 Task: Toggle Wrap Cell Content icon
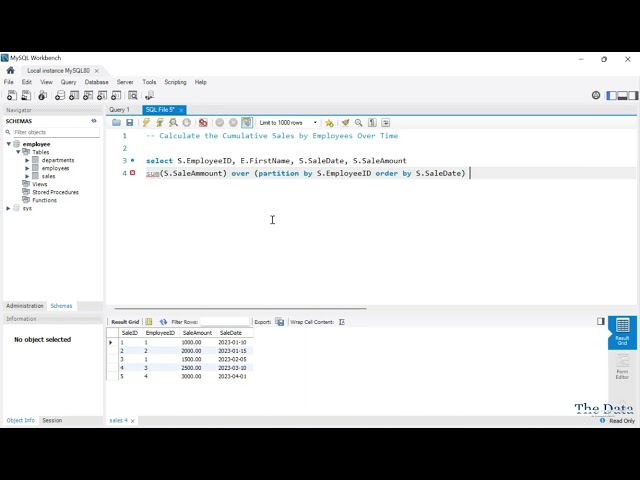[342, 322]
